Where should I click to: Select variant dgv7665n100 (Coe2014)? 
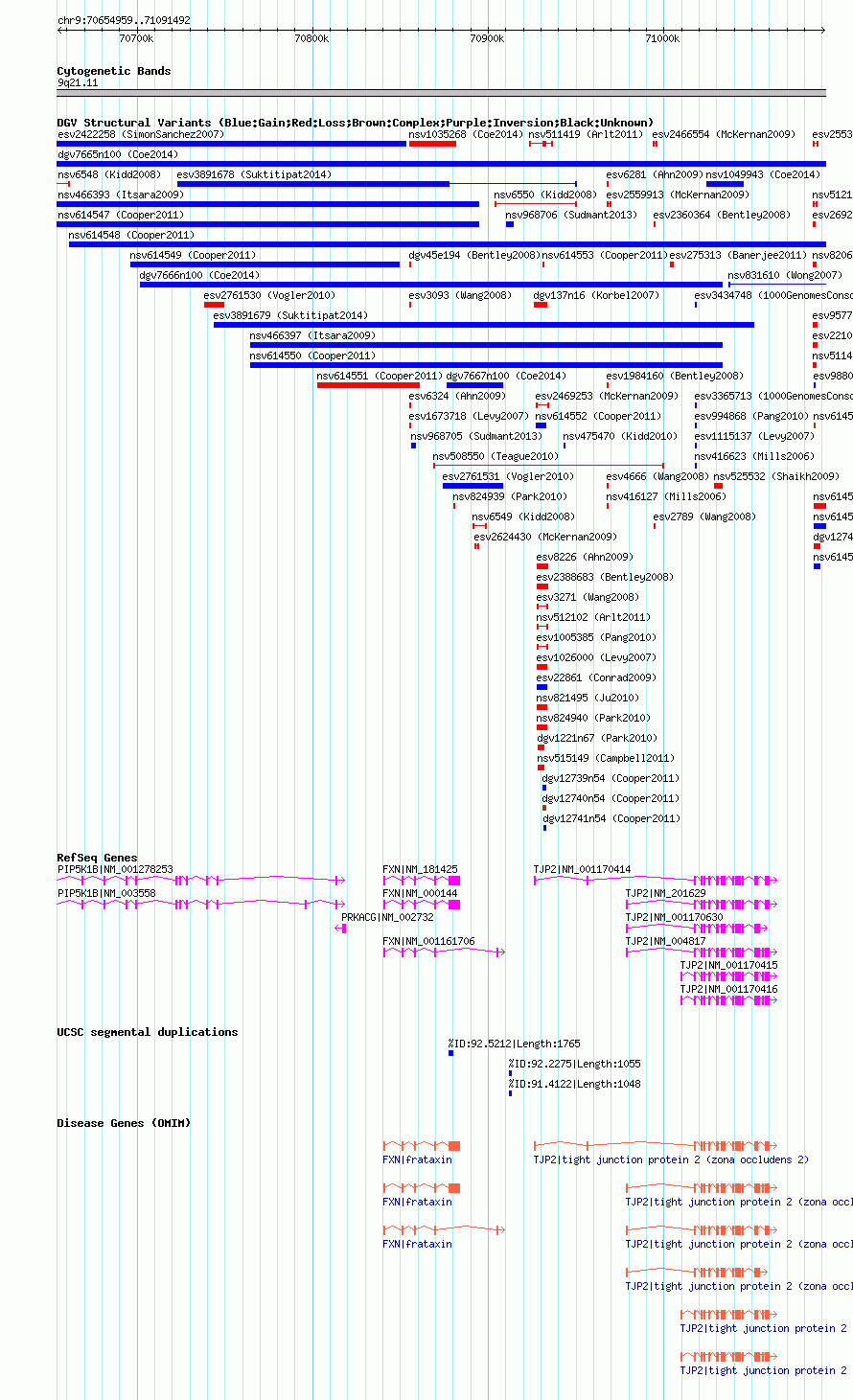coord(118,155)
